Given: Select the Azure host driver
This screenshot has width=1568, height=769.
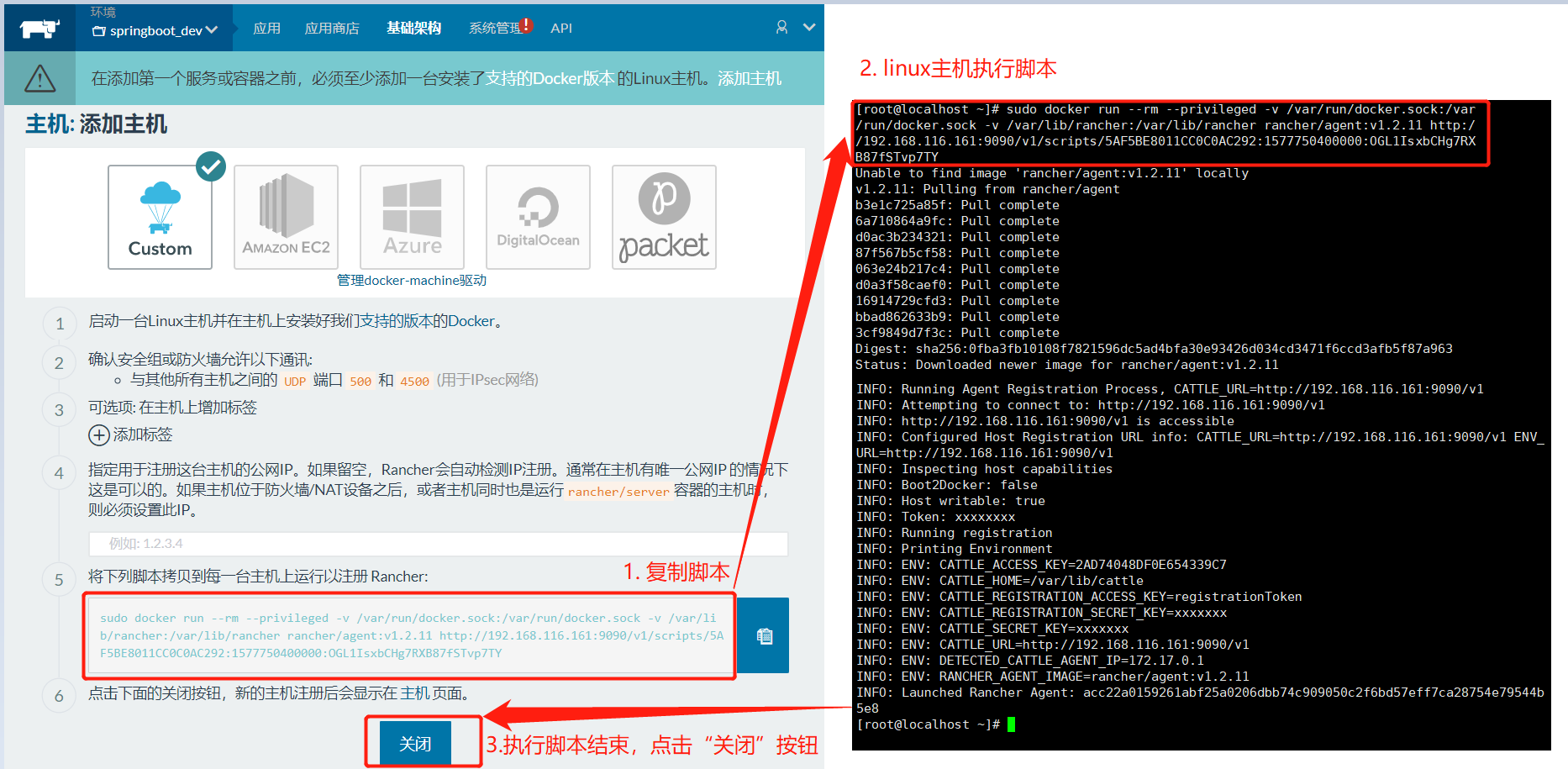Looking at the screenshot, I should [x=413, y=218].
